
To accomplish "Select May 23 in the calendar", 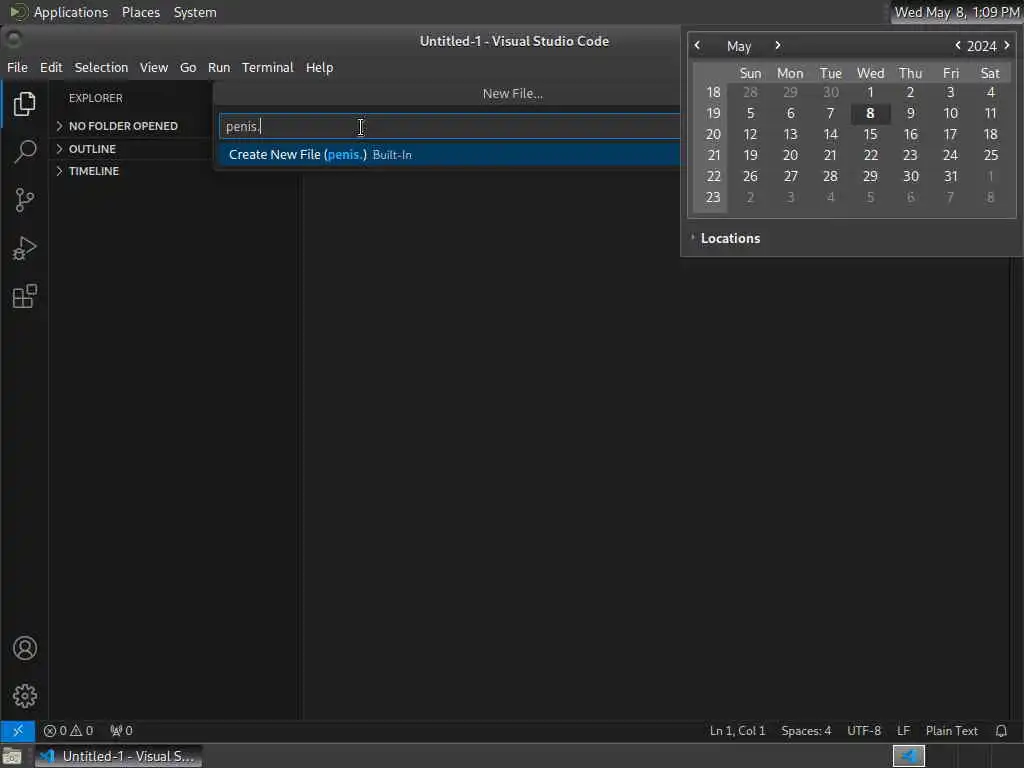I will pyautogui.click(x=910, y=155).
